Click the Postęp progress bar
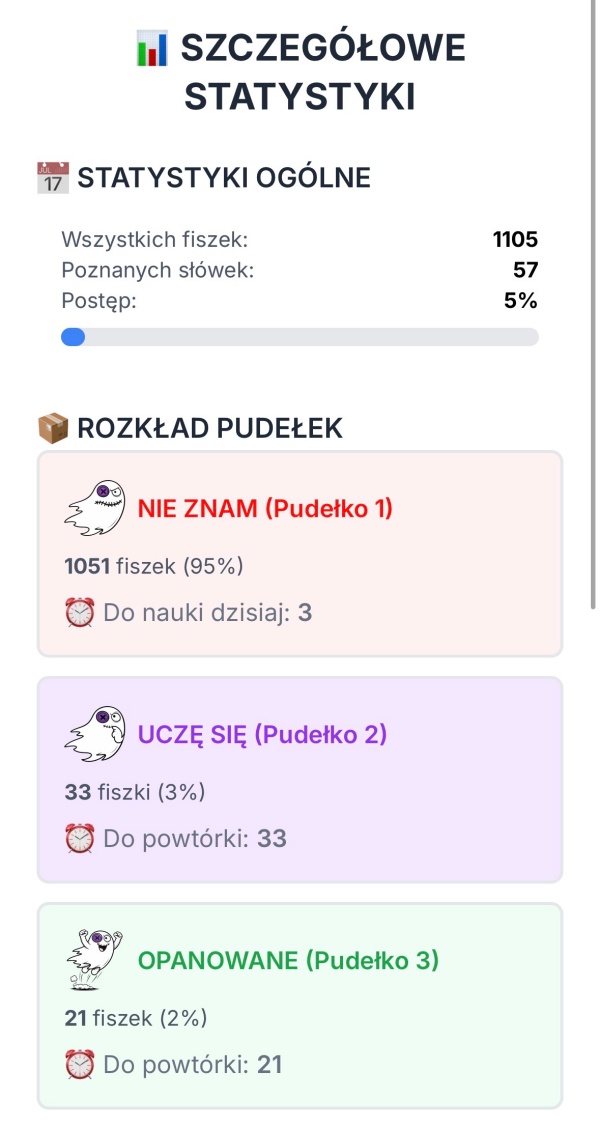The image size is (600, 1128). [300, 338]
